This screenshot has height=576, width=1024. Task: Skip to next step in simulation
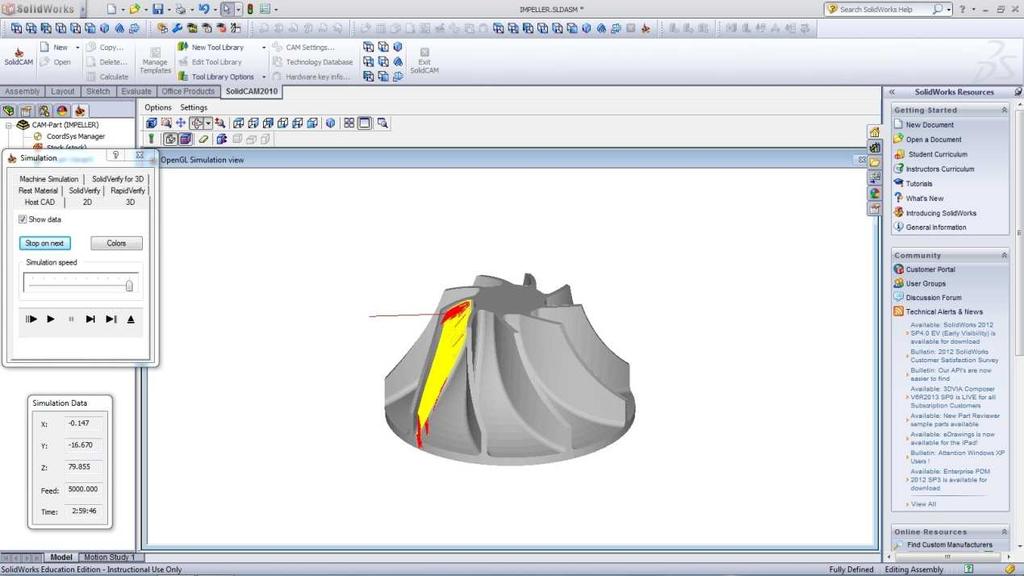91,319
